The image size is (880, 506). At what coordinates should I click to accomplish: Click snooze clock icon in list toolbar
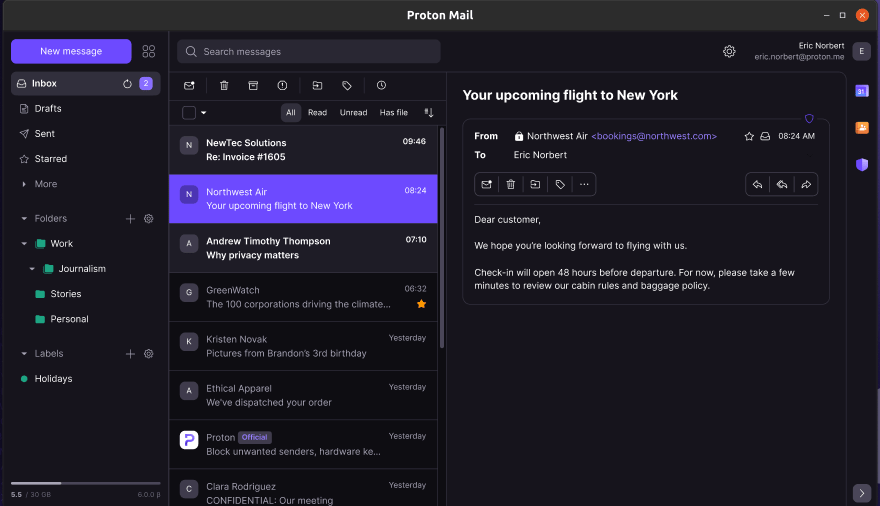381,85
